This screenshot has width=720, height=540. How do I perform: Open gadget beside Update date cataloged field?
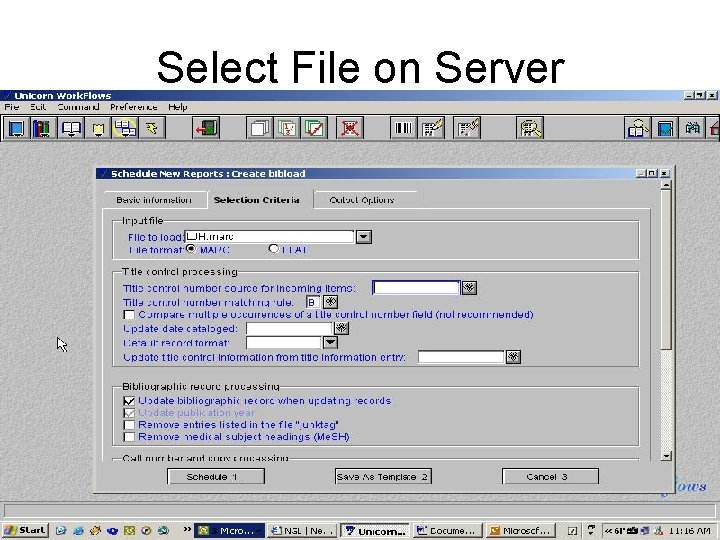[x=341, y=328]
